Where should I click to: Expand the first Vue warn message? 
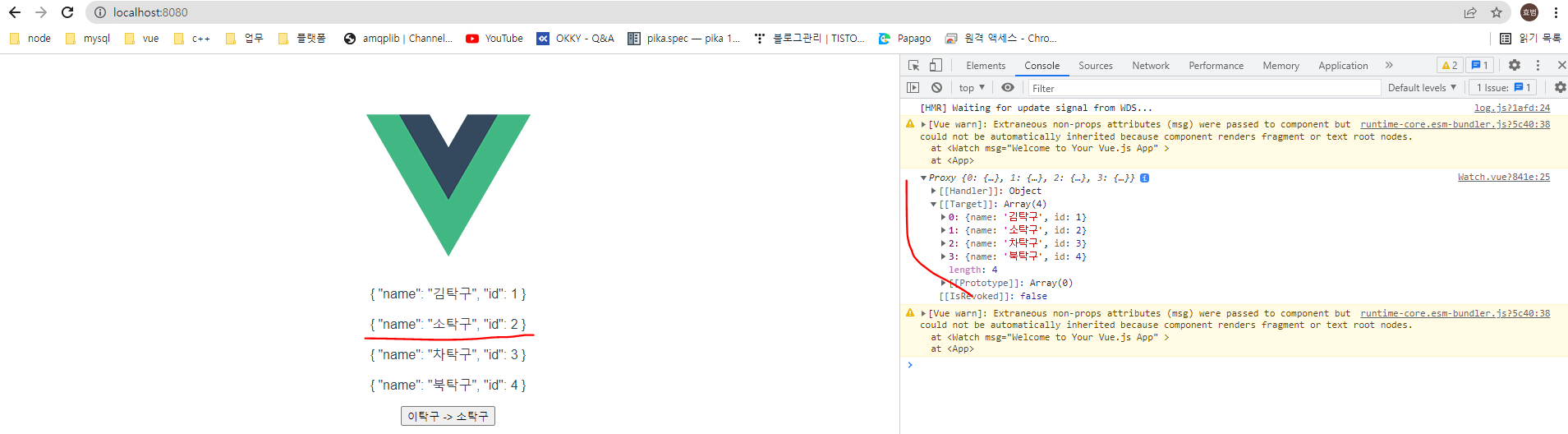[x=923, y=125]
